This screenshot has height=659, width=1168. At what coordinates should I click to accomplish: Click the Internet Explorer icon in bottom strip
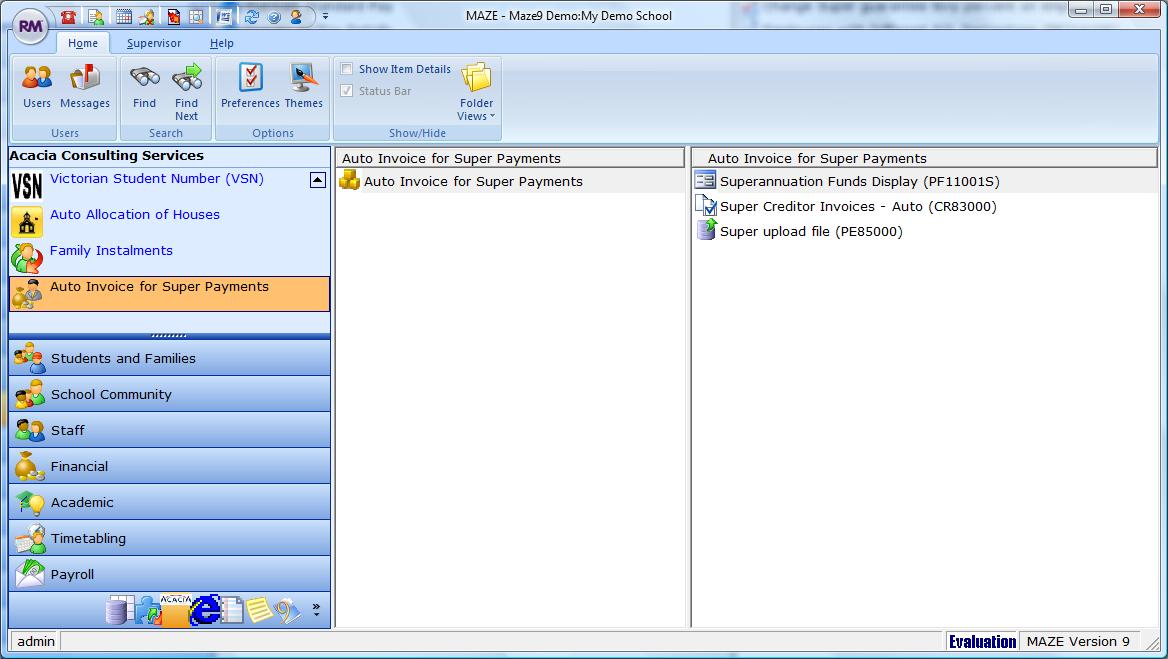pos(204,610)
